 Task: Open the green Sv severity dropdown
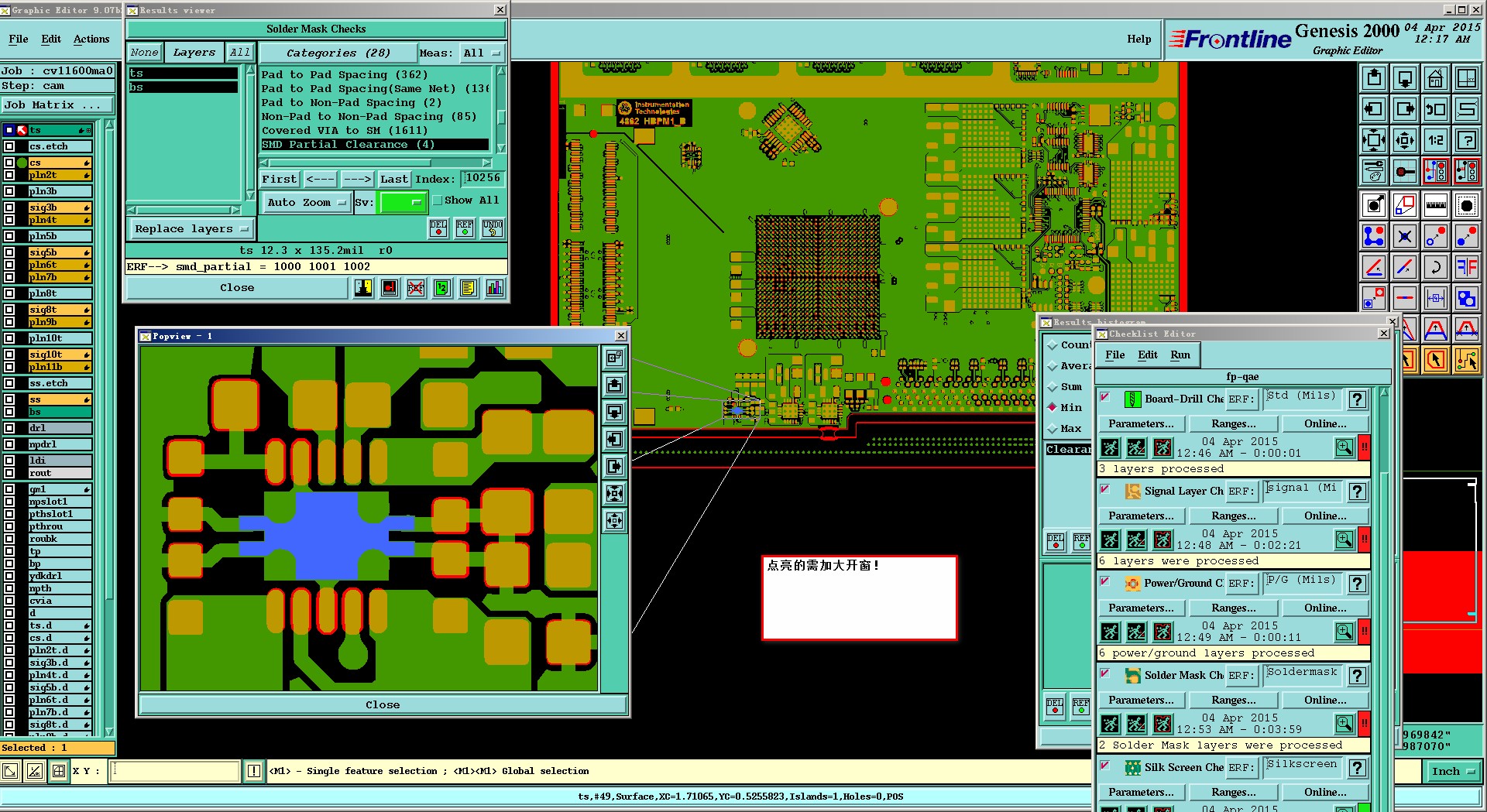402,203
